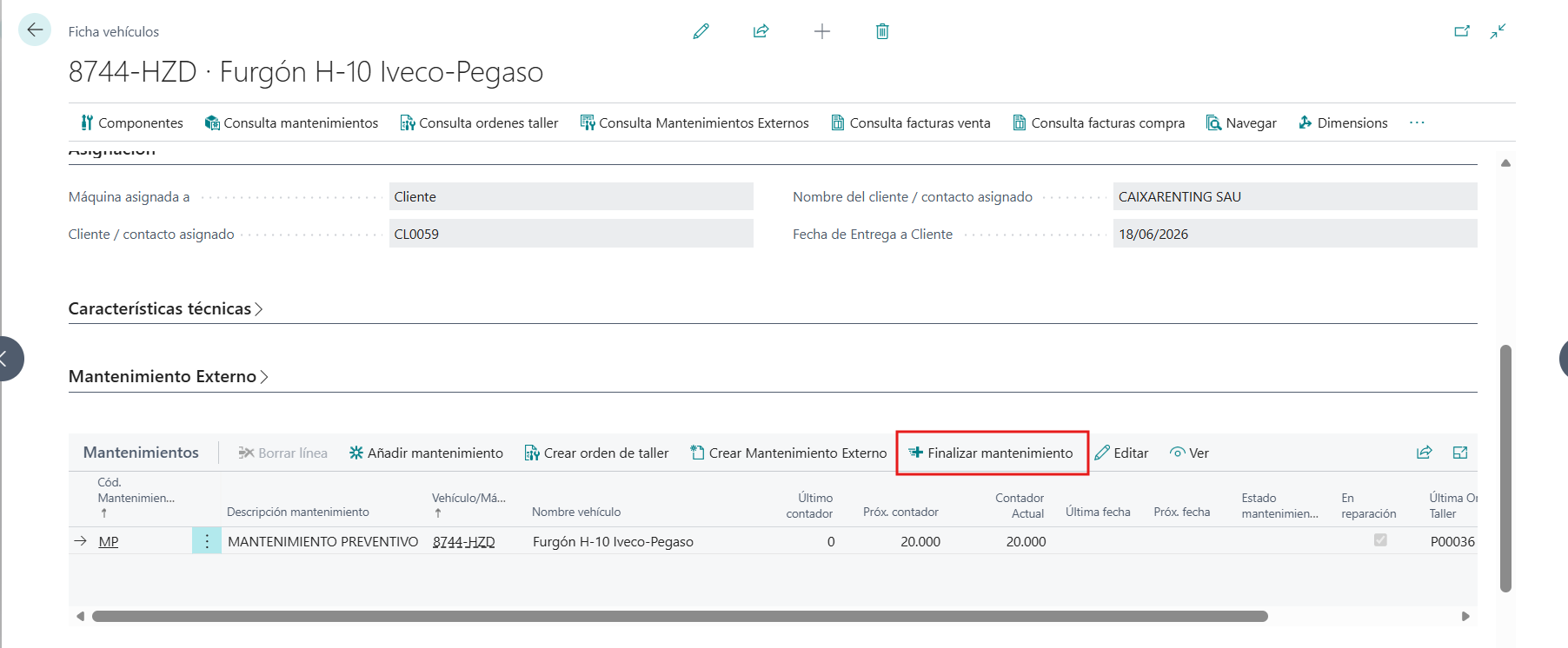
Task: Open Mantenimientos subpage title menu
Action: tap(141, 453)
